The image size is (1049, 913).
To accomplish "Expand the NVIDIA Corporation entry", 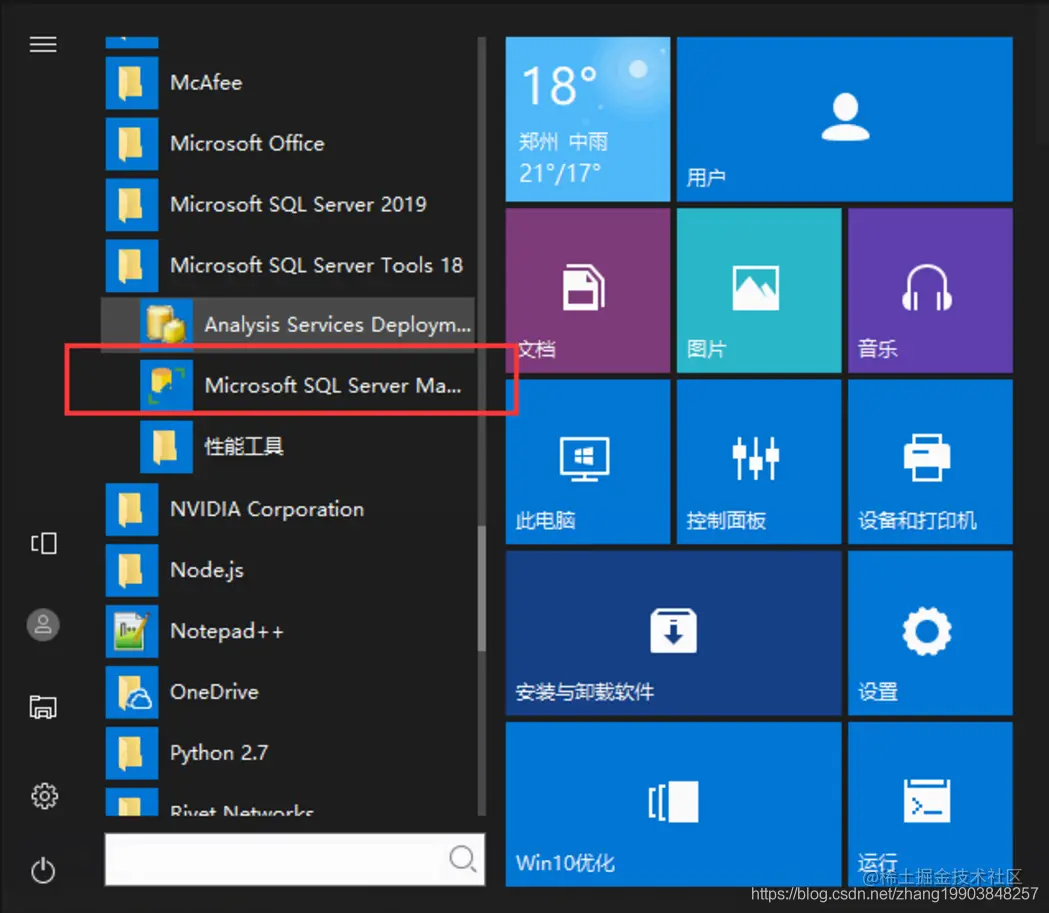I will [288, 510].
